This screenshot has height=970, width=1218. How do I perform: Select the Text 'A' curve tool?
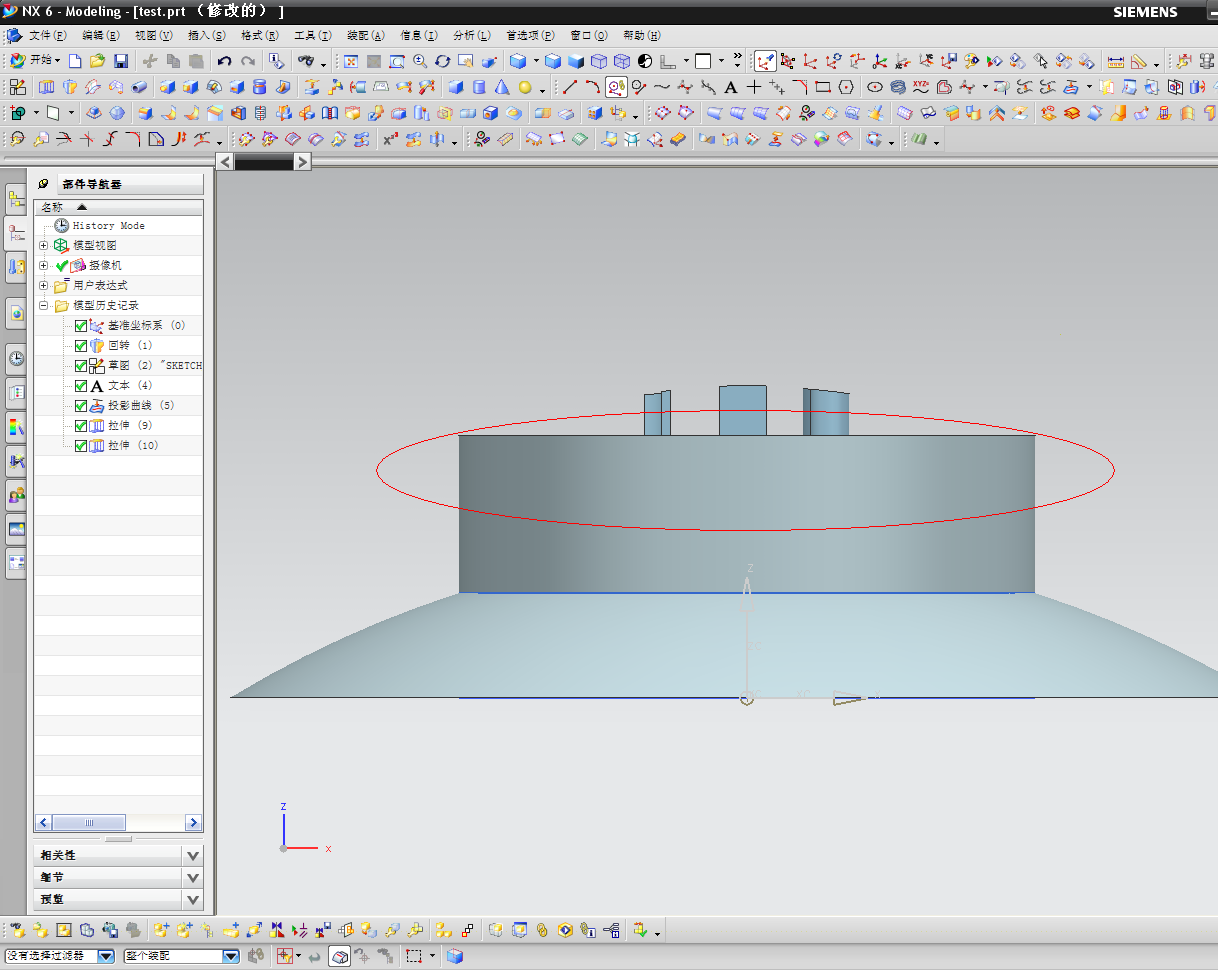click(731, 87)
